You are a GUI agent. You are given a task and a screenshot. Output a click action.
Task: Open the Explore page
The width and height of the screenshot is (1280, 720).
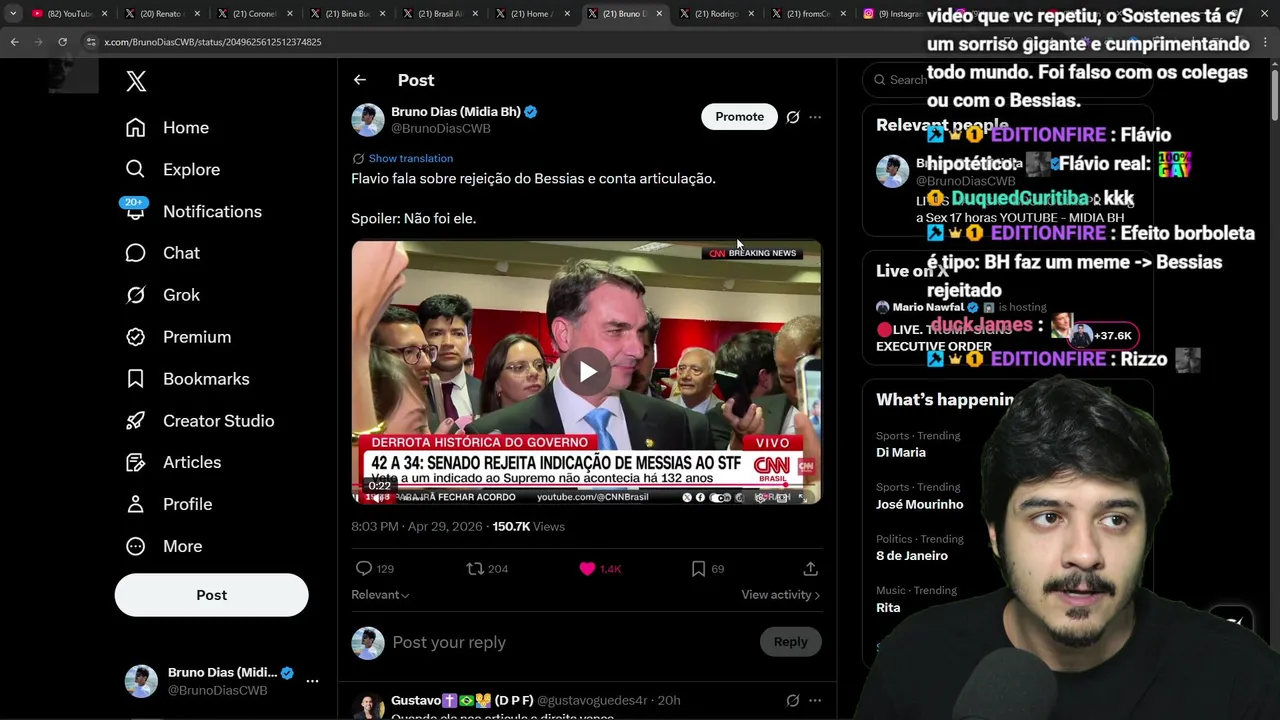pyautogui.click(x=172, y=170)
